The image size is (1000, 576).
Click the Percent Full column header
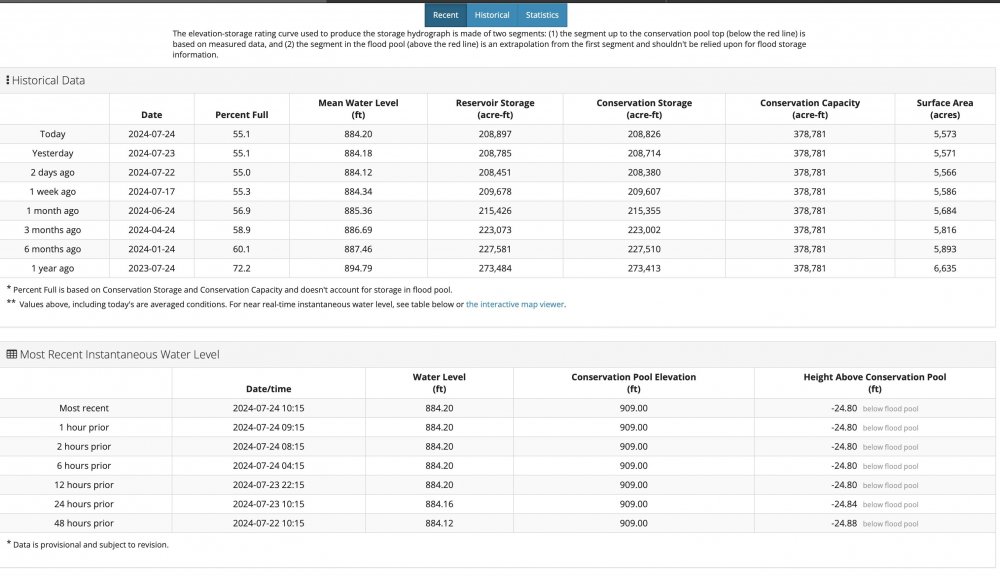[x=241, y=115]
